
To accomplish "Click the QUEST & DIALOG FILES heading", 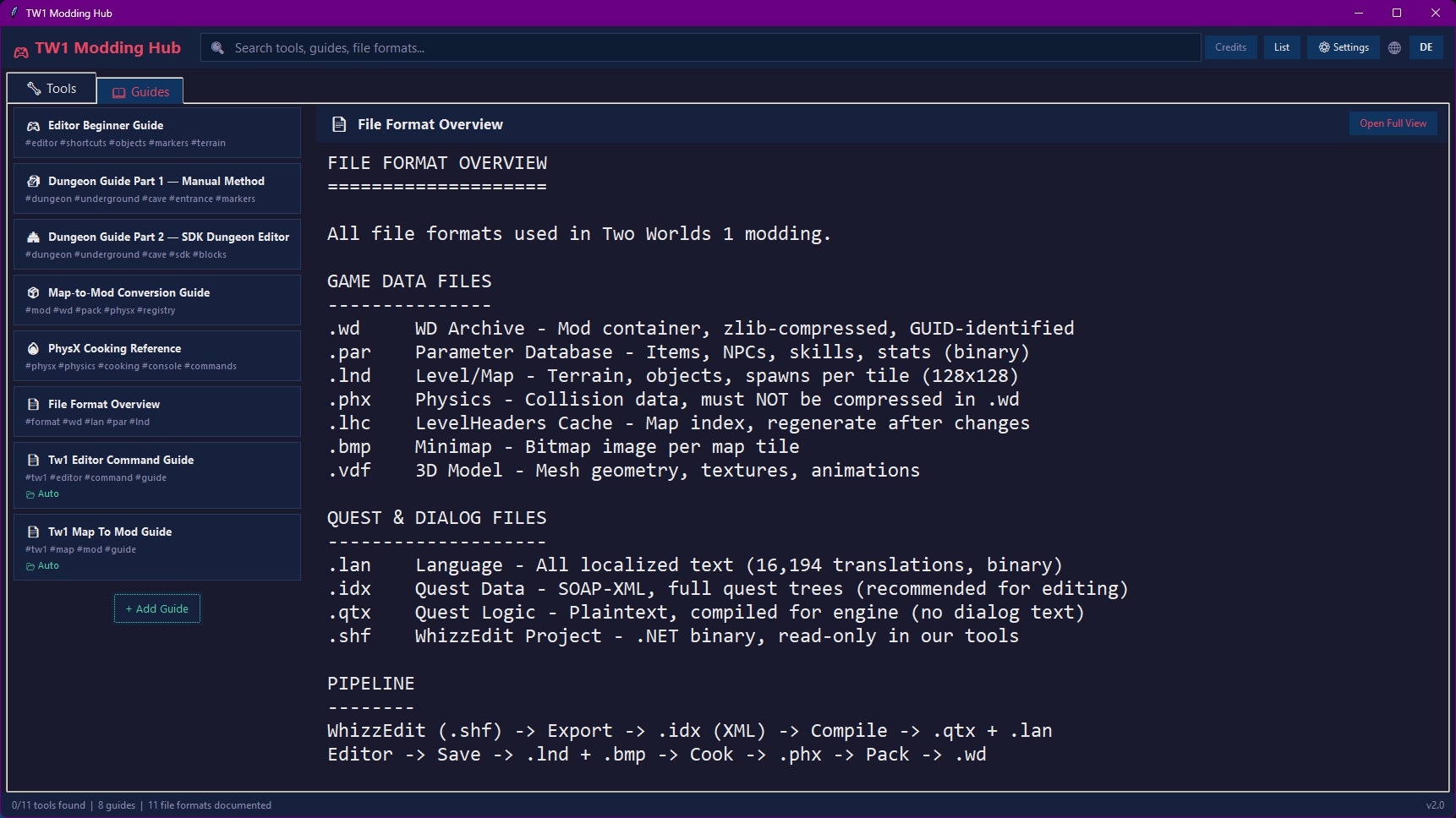I will (x=437, y=518).
